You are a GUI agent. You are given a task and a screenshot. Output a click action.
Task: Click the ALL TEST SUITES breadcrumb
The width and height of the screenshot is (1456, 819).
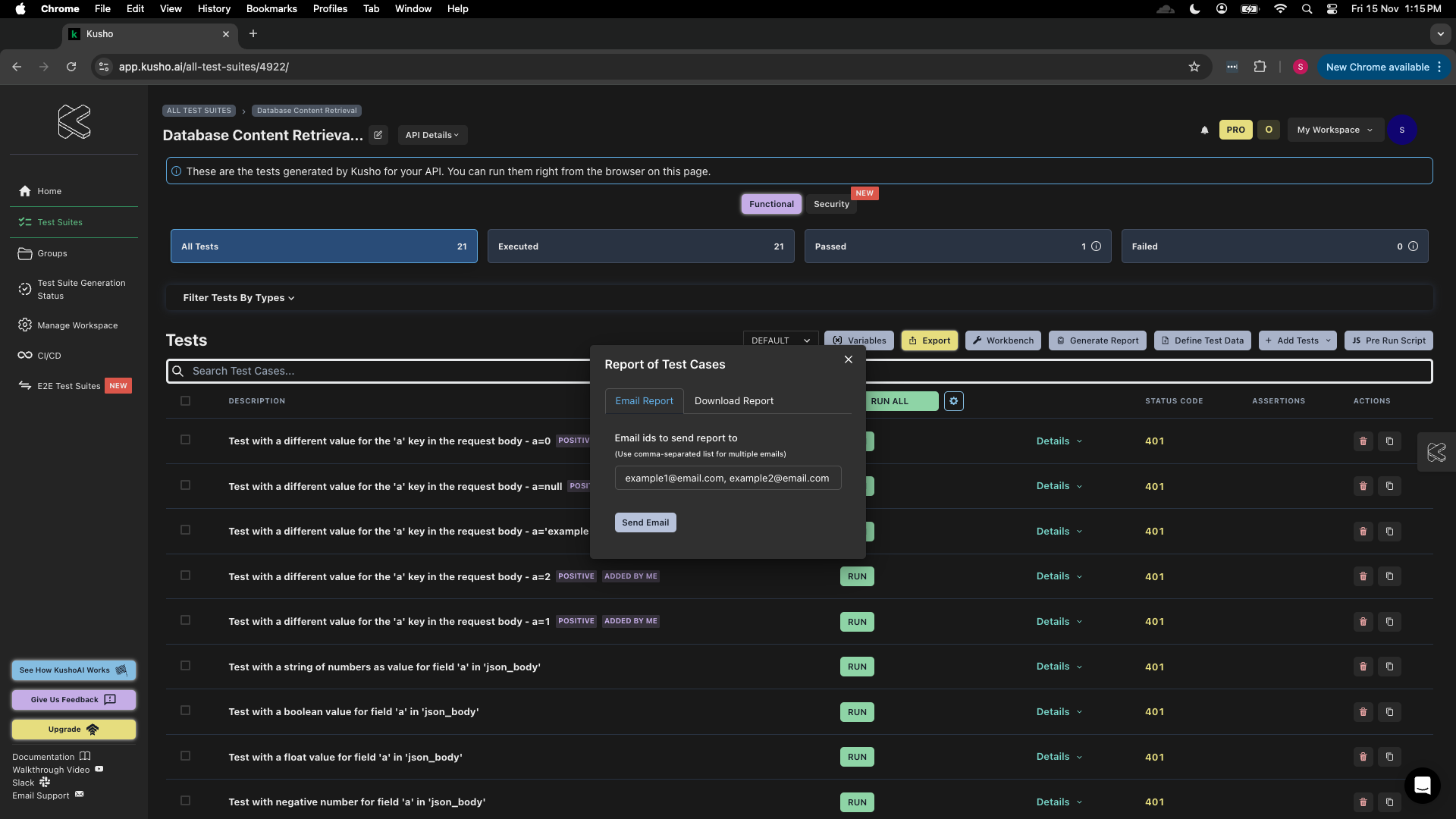pos(199,111)
